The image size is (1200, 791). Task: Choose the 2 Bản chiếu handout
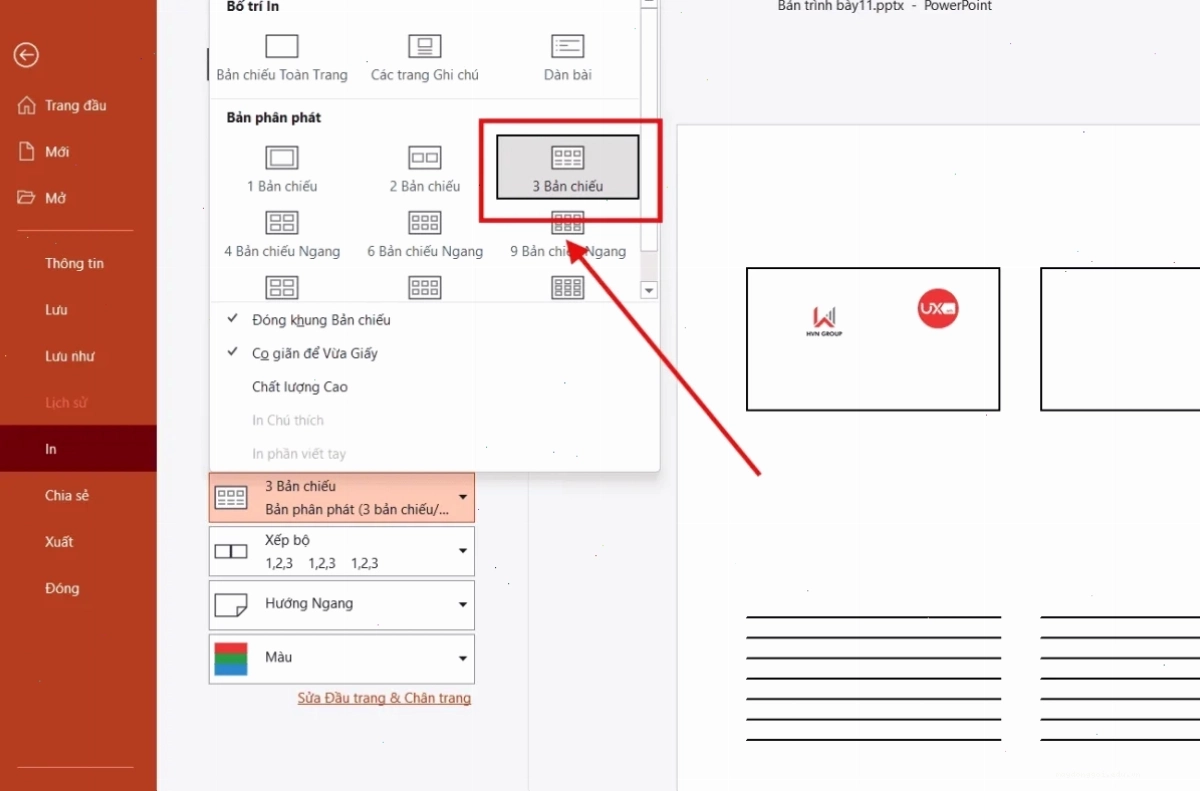tap(425, 168)
